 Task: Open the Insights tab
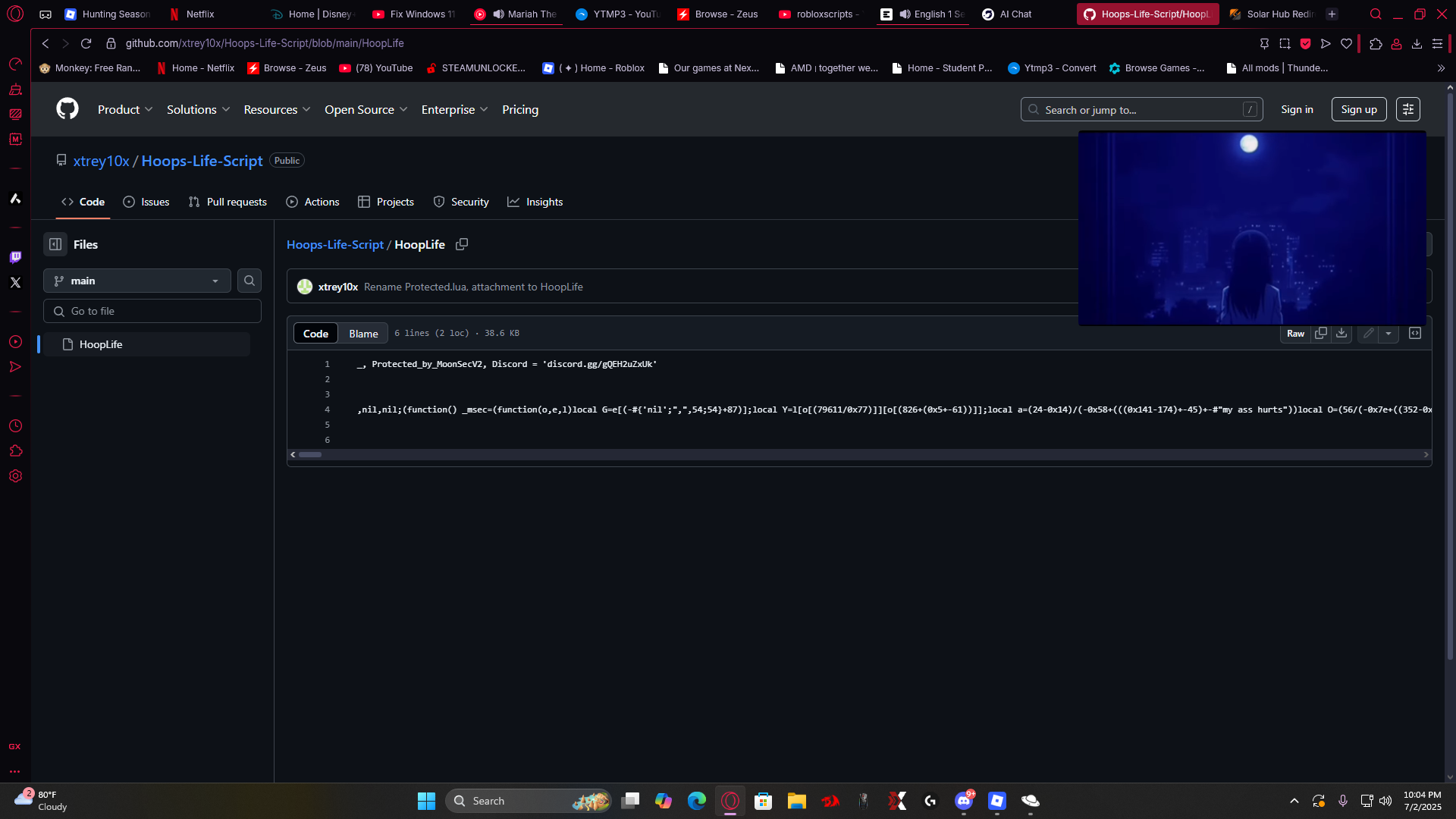[x=535, y=202]
